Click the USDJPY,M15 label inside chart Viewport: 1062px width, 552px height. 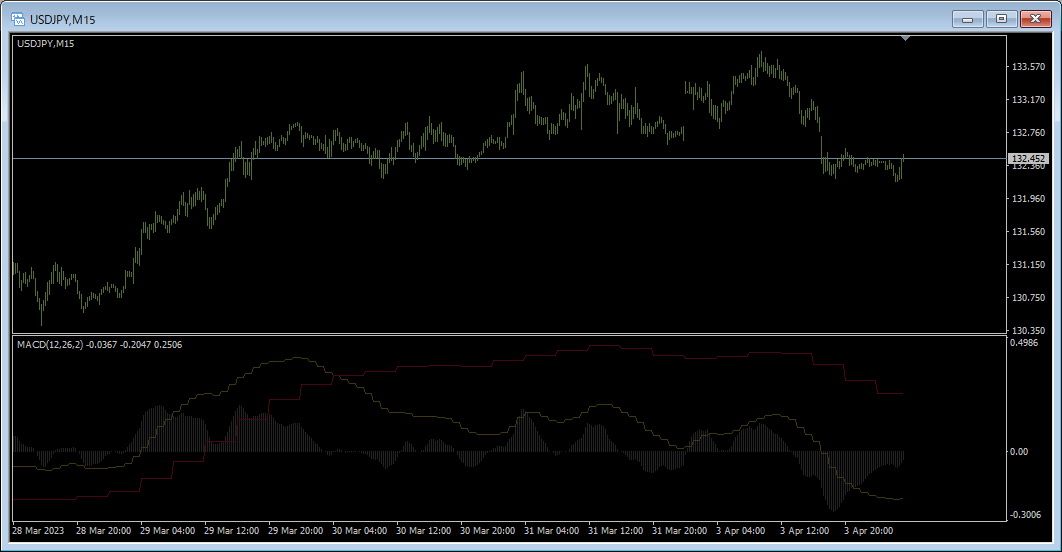45,43
